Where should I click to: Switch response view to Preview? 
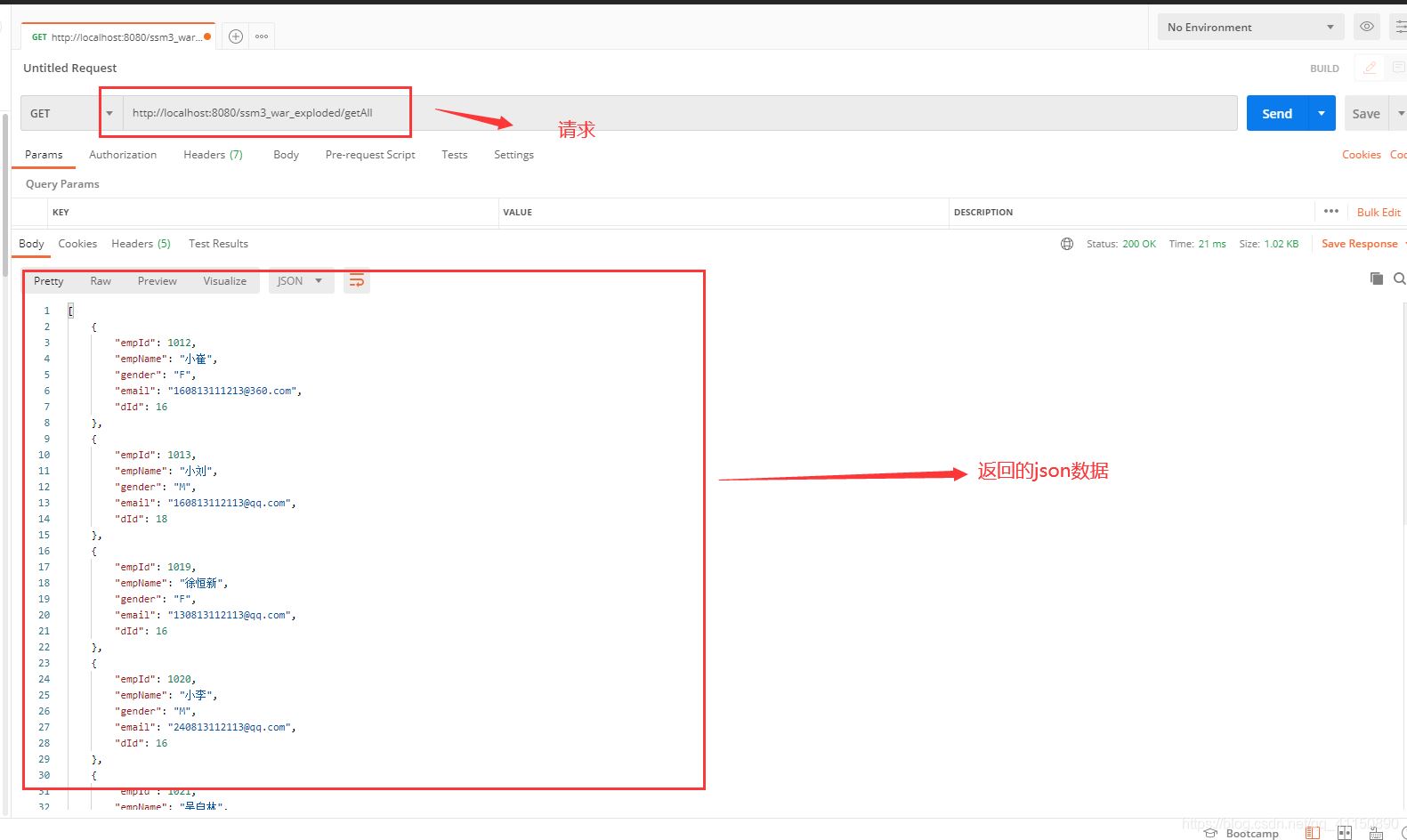(158, 281)
